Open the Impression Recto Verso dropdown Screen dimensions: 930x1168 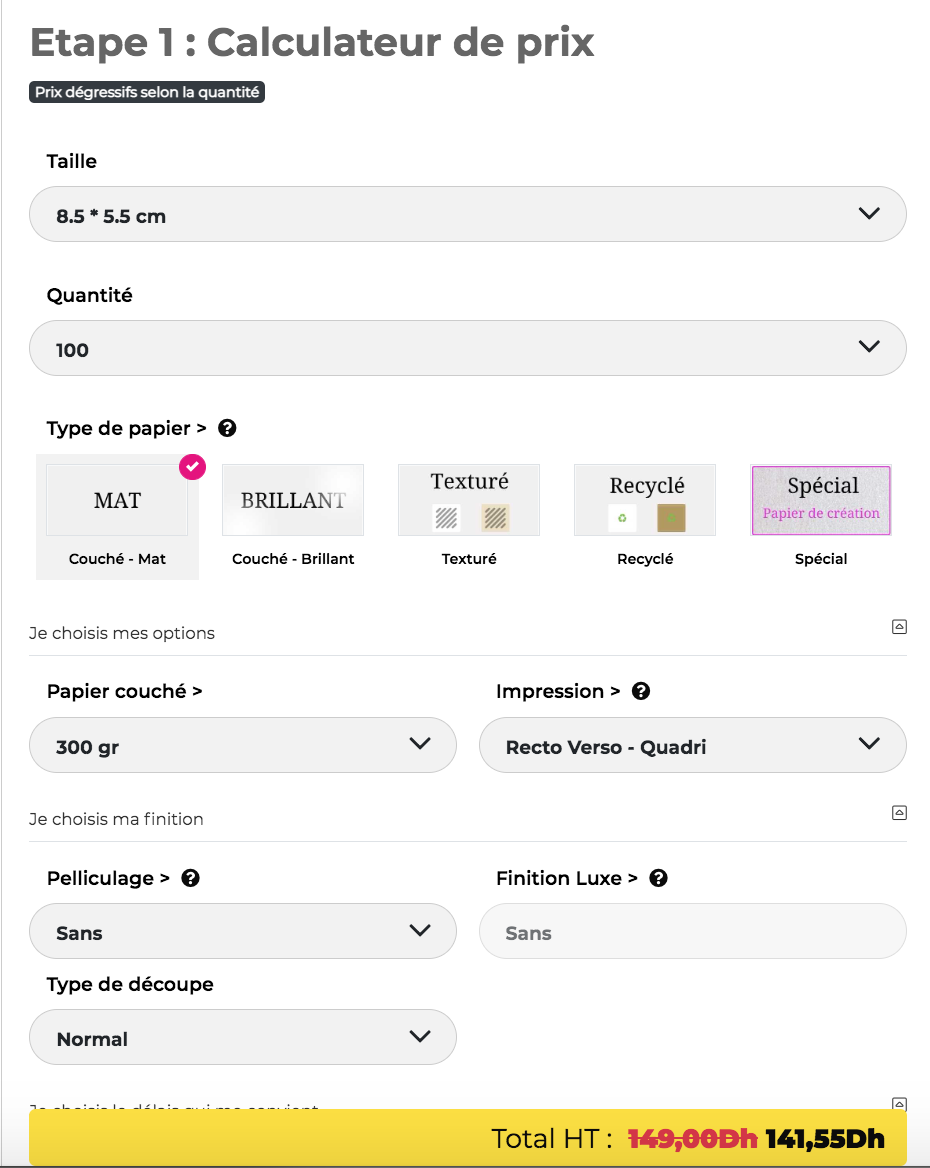[x=692, y=745]
